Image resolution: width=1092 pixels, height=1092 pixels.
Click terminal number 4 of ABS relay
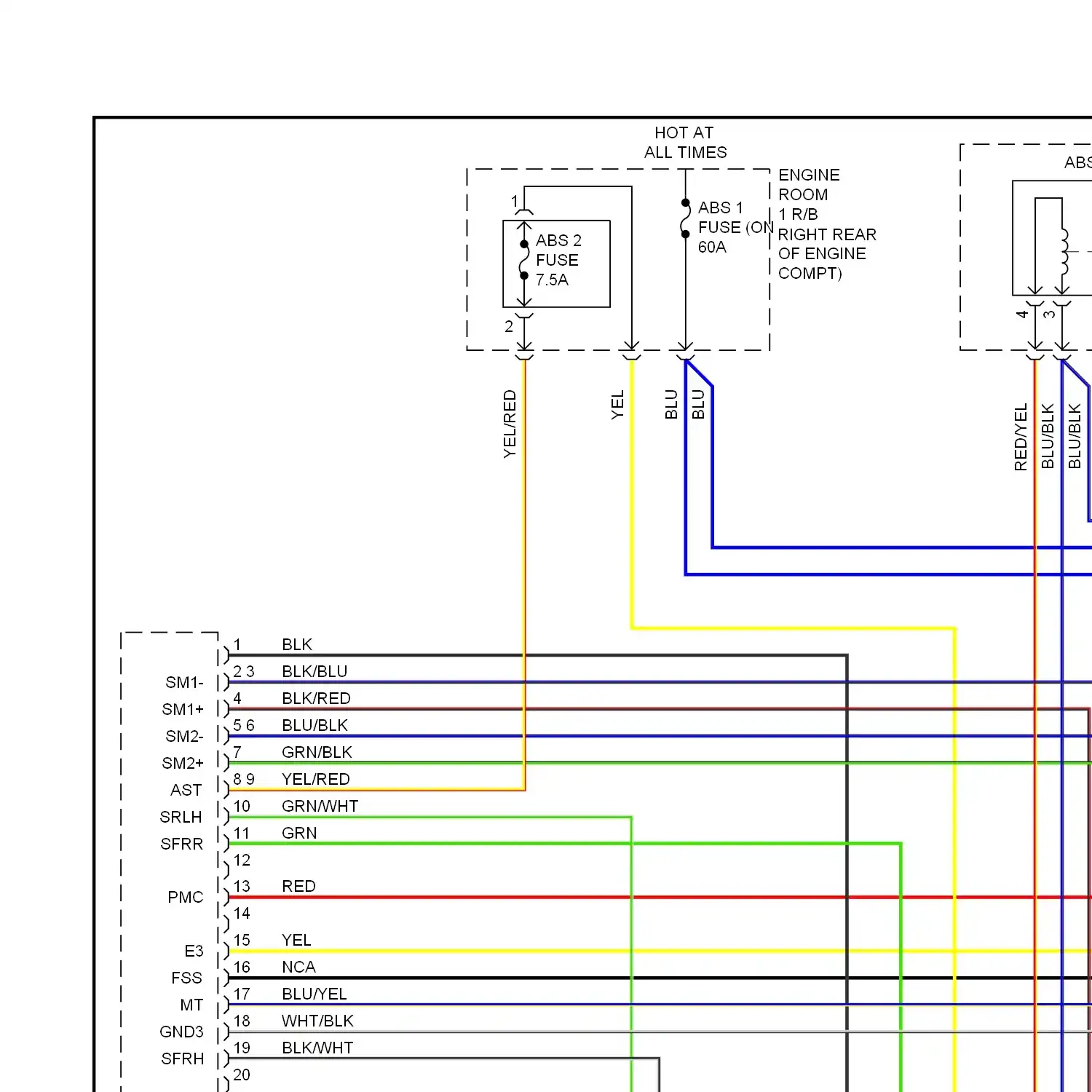pos(1021,314)
